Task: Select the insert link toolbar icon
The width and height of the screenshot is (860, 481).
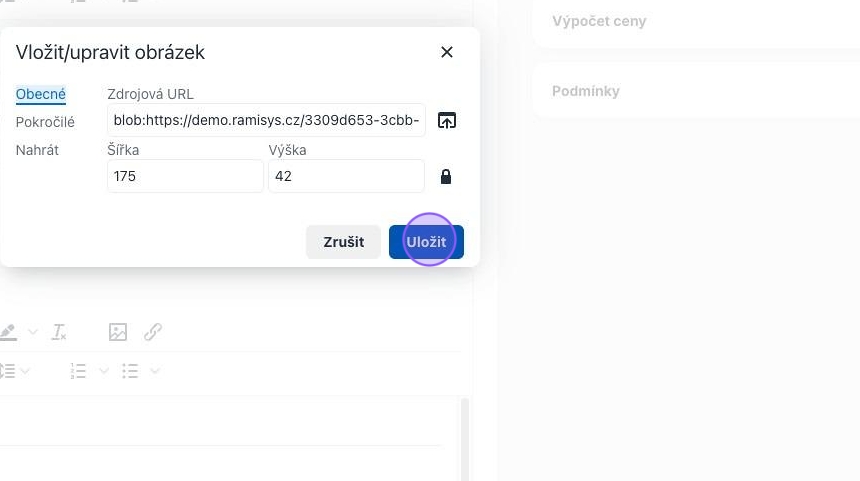Action: [153, 332]
